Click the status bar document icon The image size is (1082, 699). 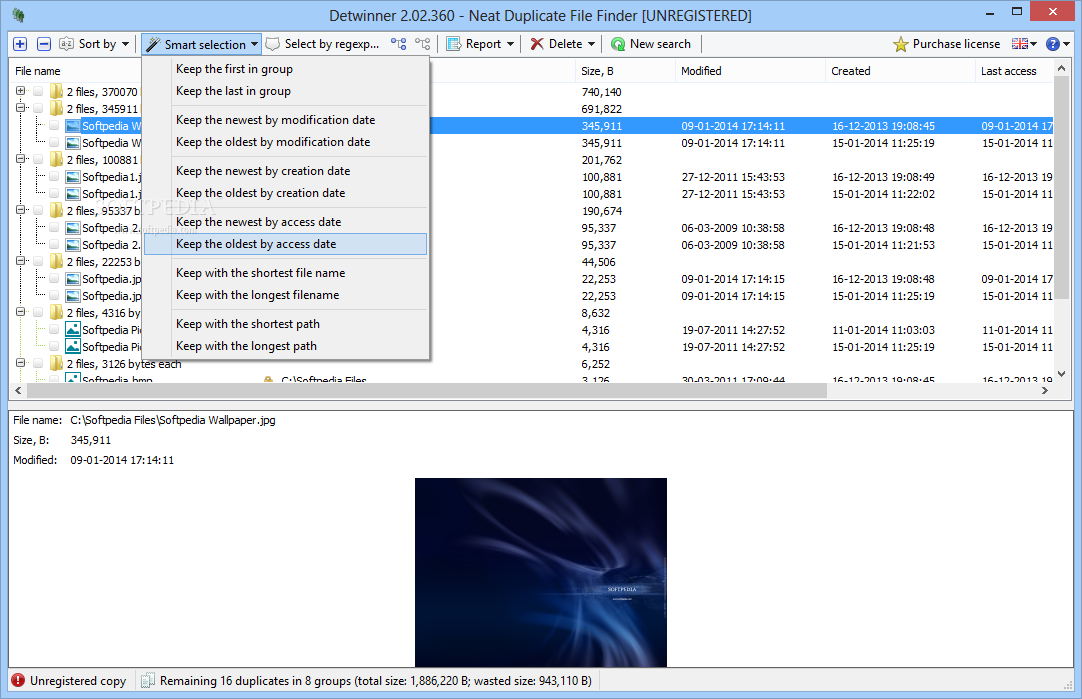coord(147,680)
